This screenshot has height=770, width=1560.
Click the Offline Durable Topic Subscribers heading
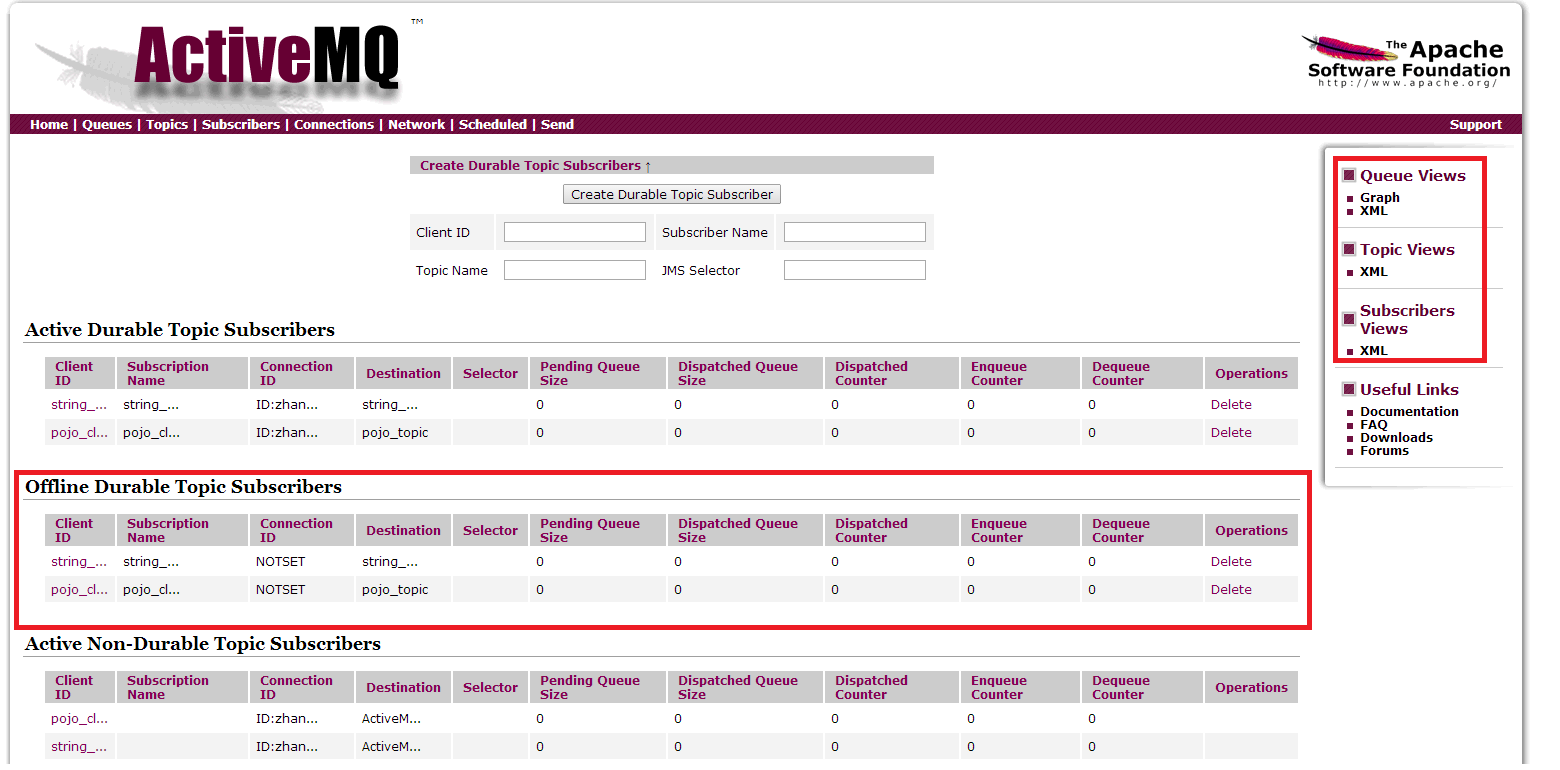point(183,487)
